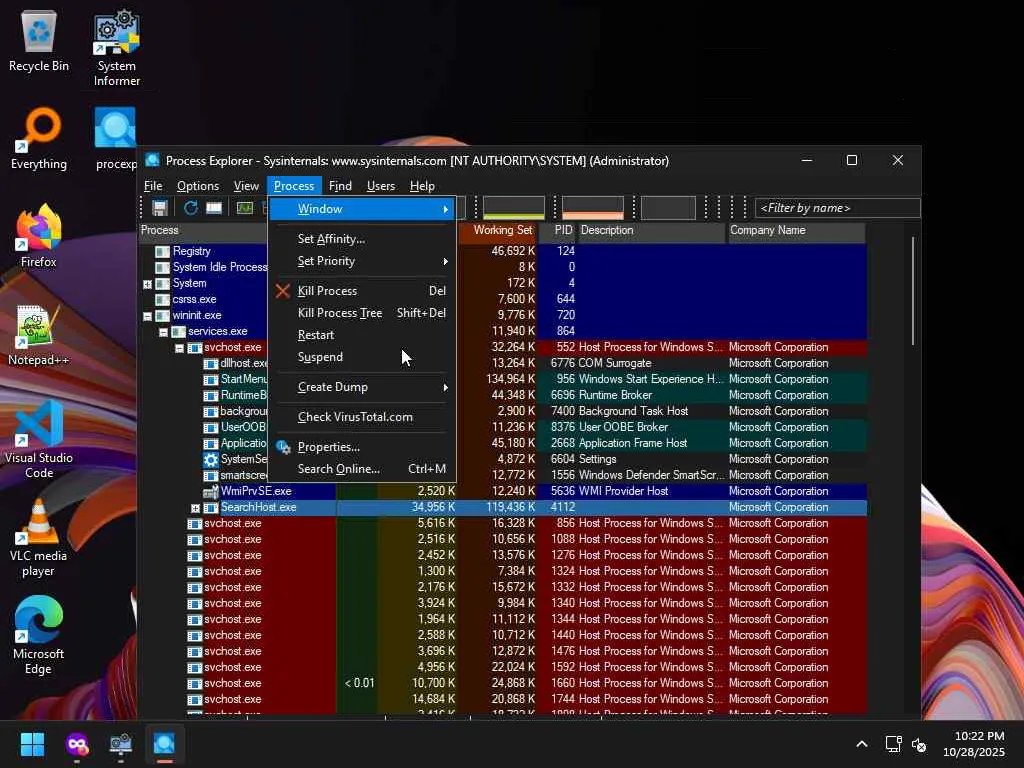Click the WmiPrvSE.exe process icon
The image size is (1024, 768).
coord(210,491)
